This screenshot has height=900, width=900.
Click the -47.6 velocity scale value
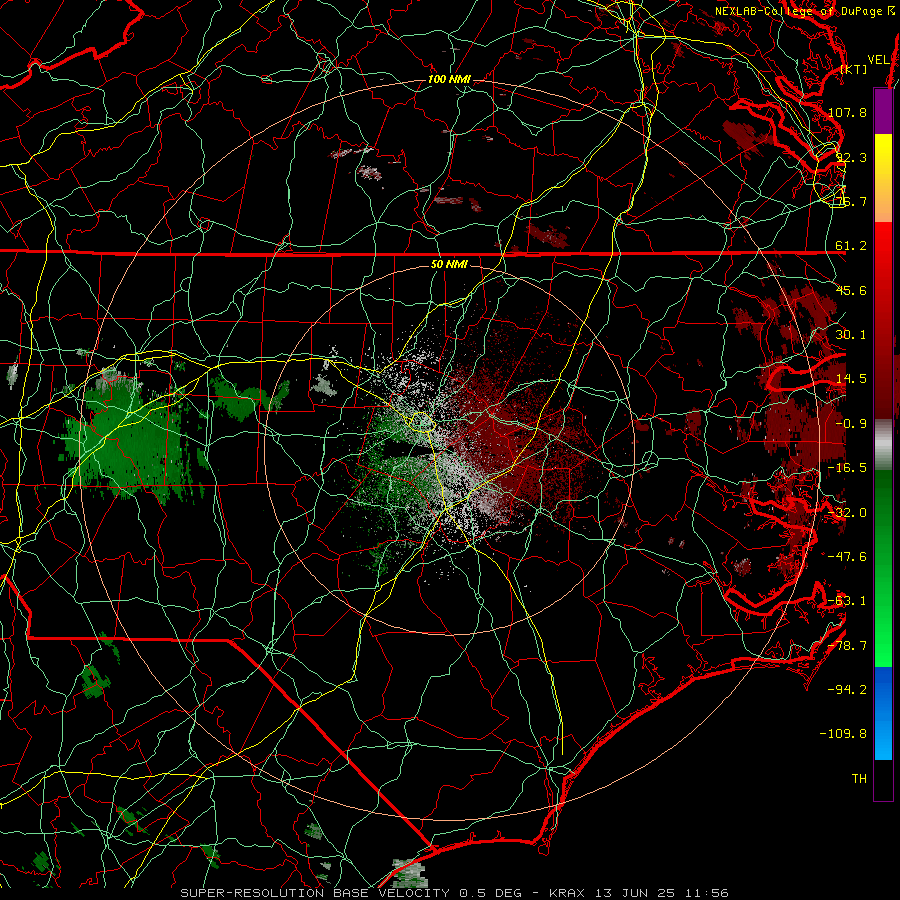[847, 557]
